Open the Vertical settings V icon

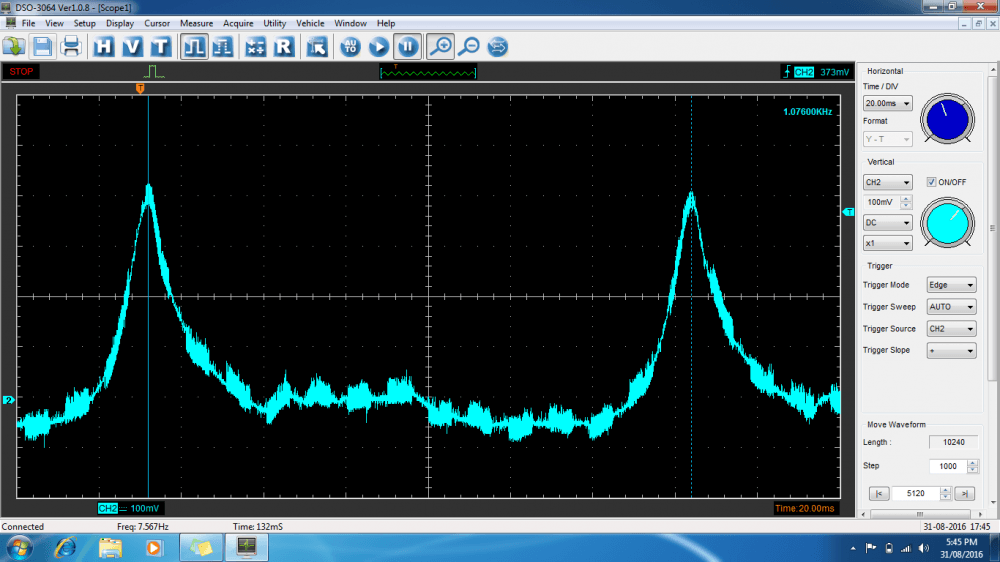[x=132, y=46]
